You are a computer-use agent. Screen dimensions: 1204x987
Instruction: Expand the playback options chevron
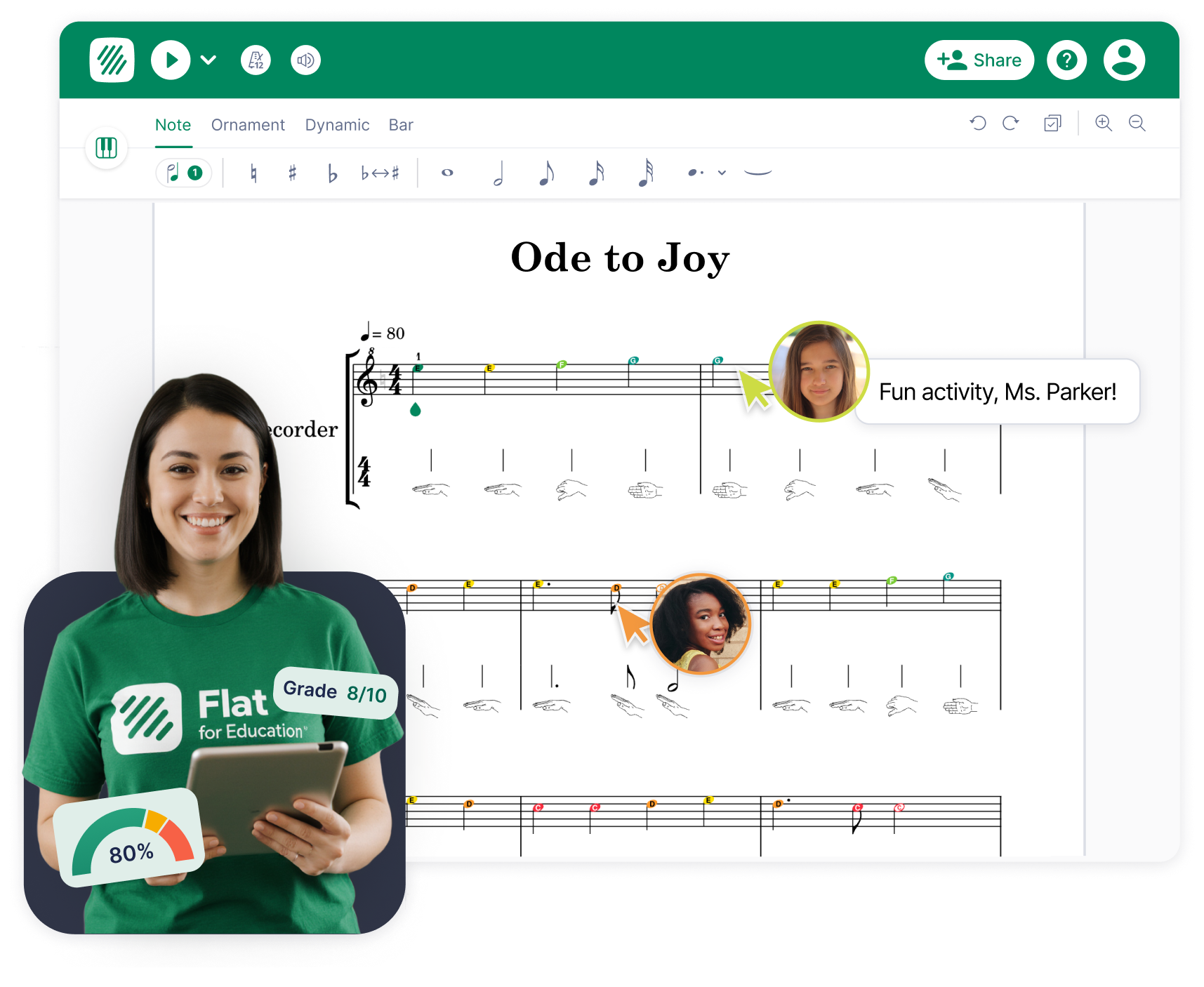click(209, 60)
